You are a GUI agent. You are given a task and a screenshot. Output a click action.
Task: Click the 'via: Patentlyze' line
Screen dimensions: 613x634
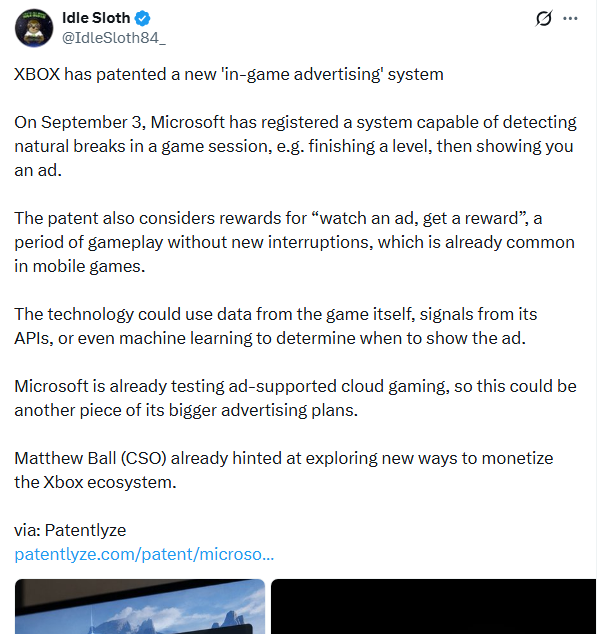pyautogui.click(x=70, y=530)
